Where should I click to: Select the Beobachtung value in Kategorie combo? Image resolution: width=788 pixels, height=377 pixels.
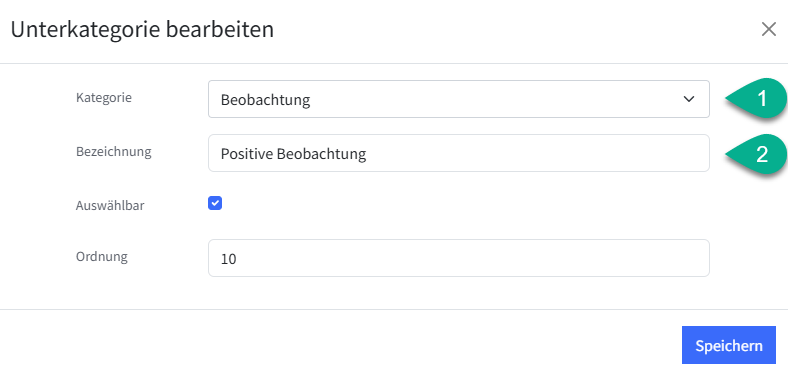click(265, 100)
